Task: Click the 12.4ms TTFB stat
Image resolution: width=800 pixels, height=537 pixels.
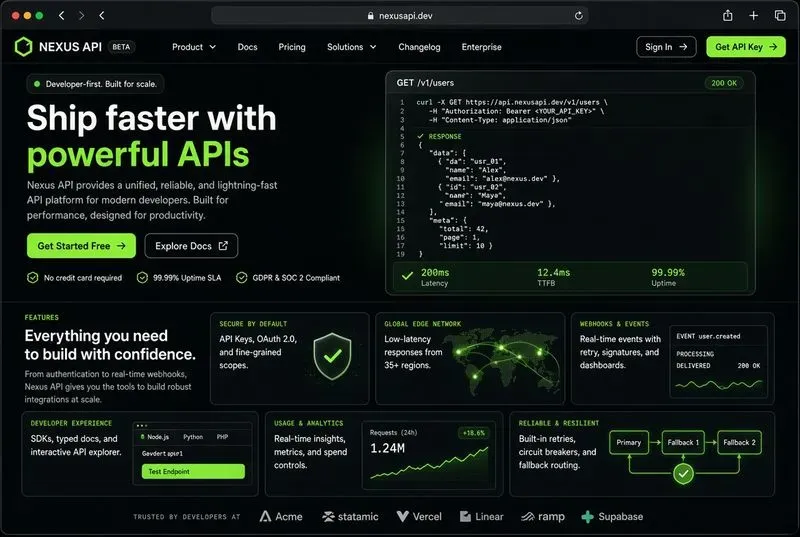Action: pos(553,277)
